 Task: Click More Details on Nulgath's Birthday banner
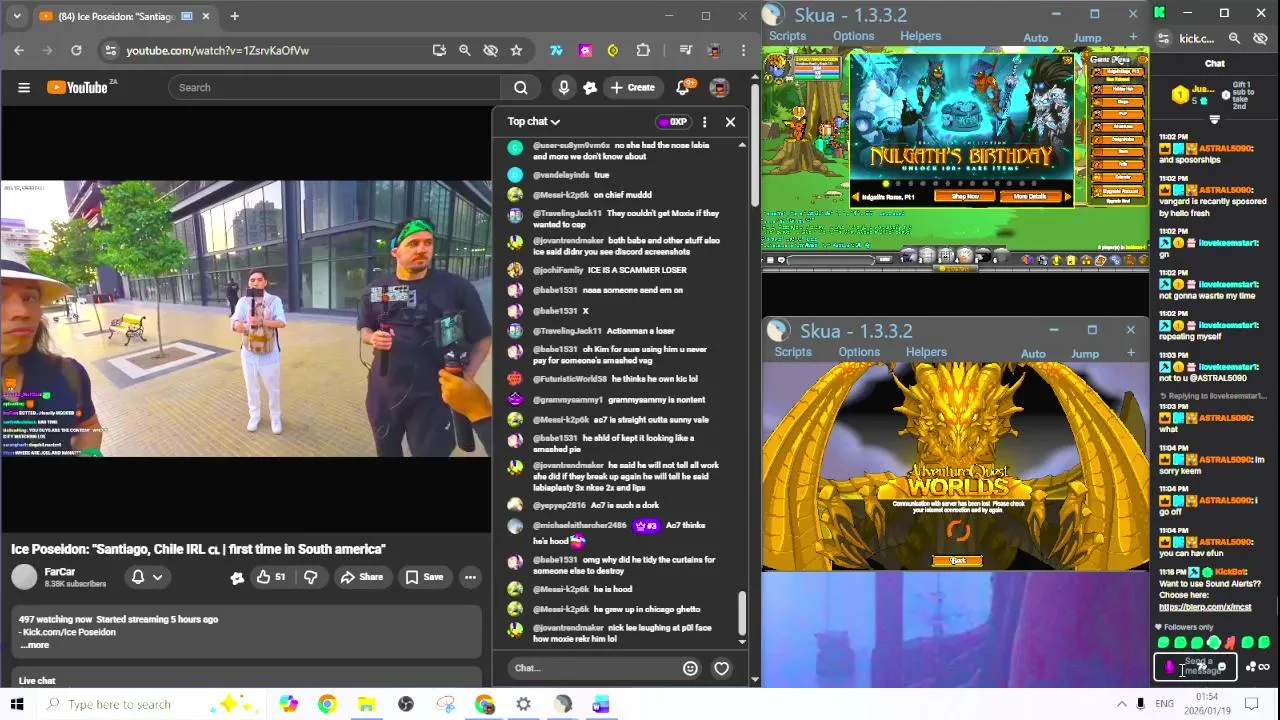(1029, 196)
